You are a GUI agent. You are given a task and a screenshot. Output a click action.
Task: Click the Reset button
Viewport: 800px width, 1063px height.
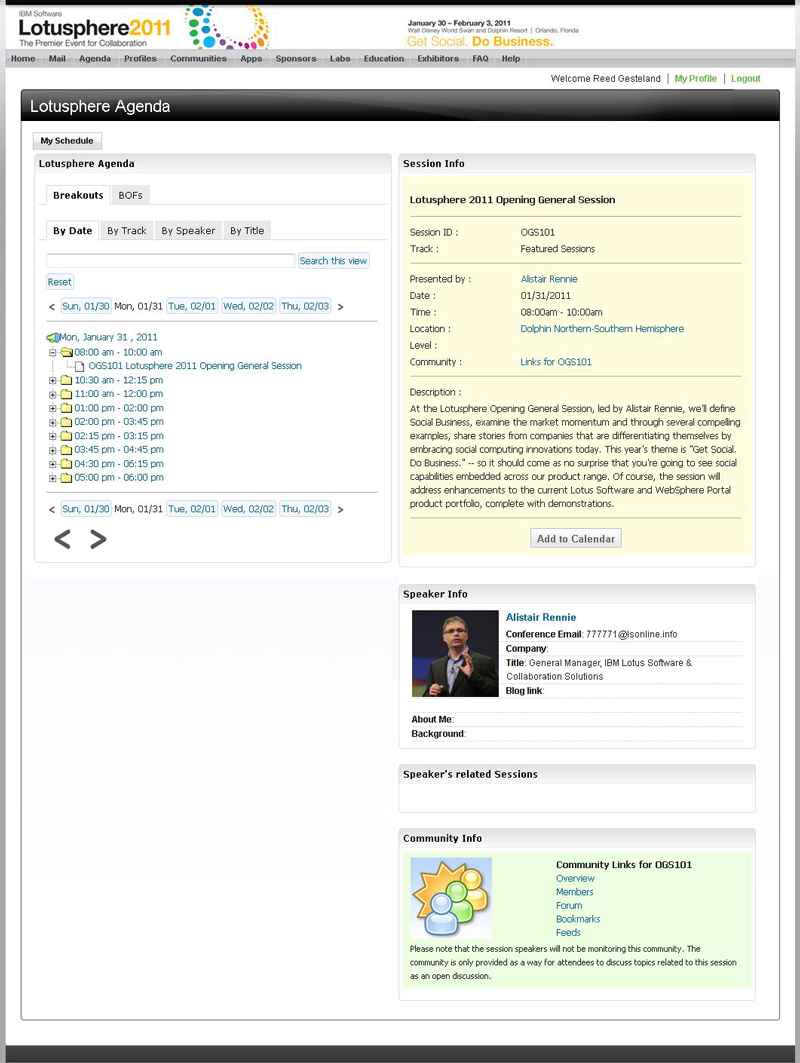tap(60, 282)
